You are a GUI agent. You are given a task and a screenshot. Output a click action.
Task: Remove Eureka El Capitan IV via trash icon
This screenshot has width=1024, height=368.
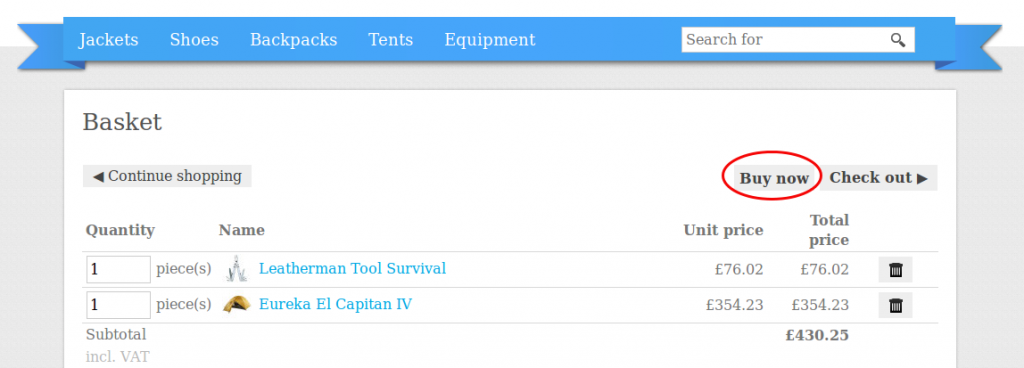point(895,305)
